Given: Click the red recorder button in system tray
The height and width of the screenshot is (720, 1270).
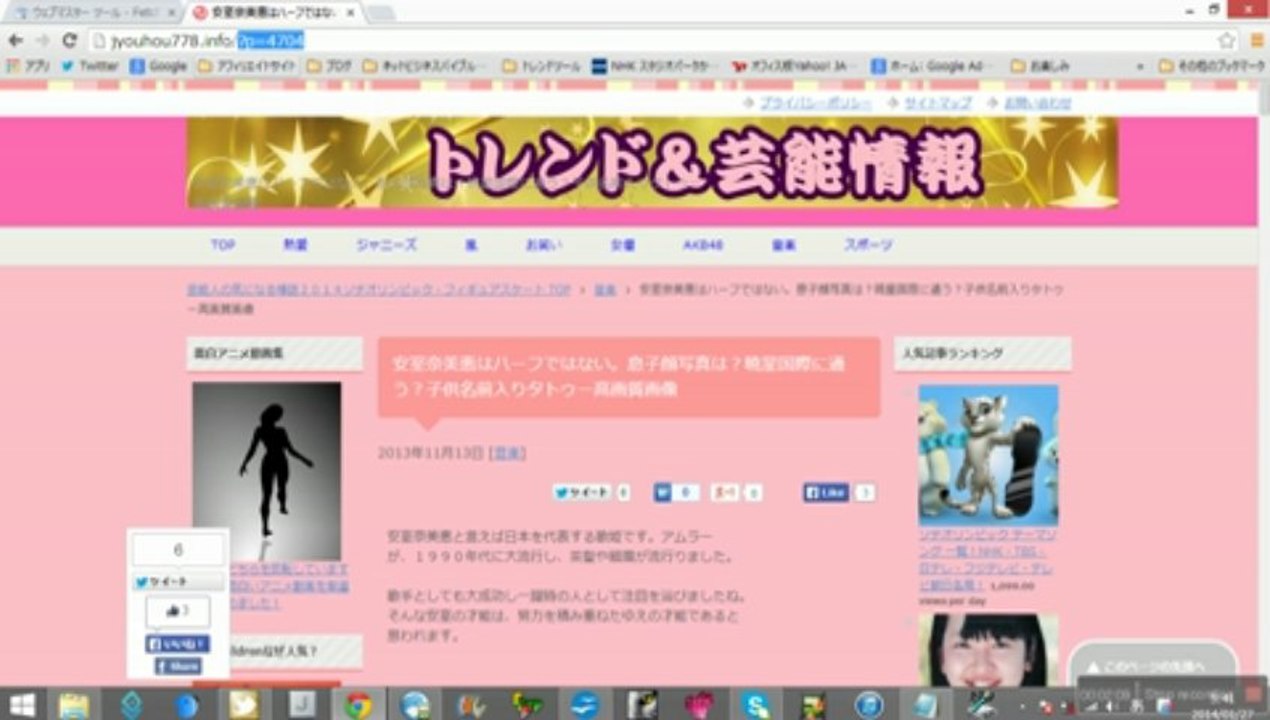Looking at the screenshot, I should 1253,693.
